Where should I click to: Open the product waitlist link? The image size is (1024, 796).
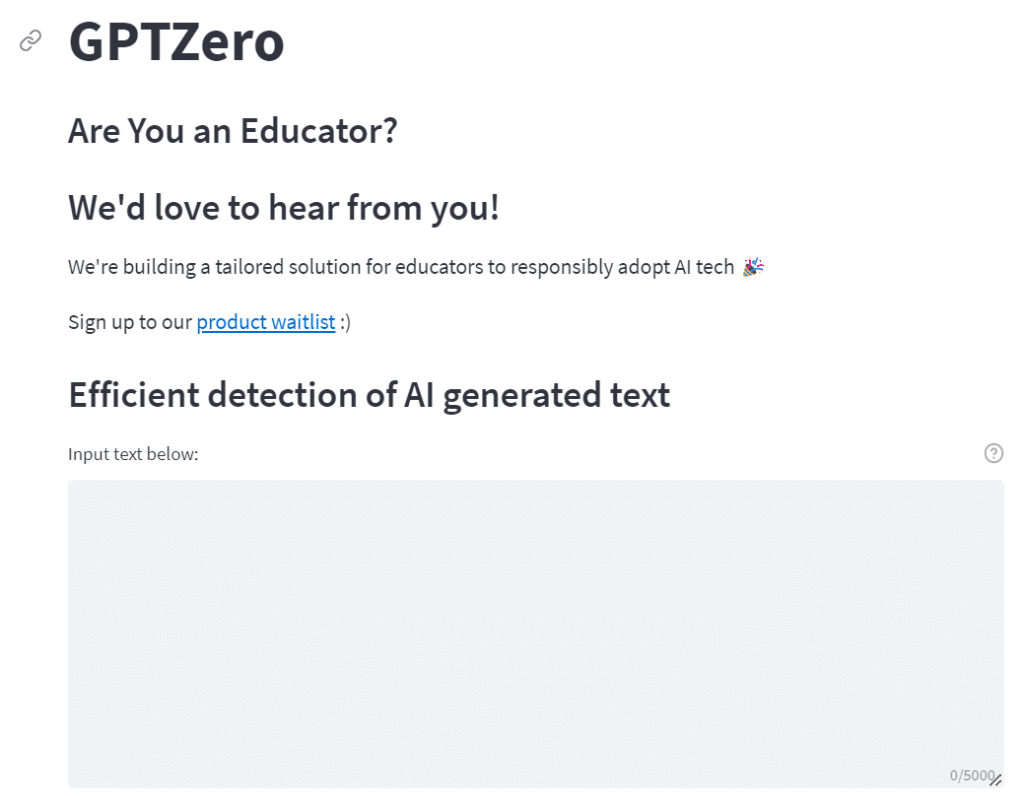[266, 322]
